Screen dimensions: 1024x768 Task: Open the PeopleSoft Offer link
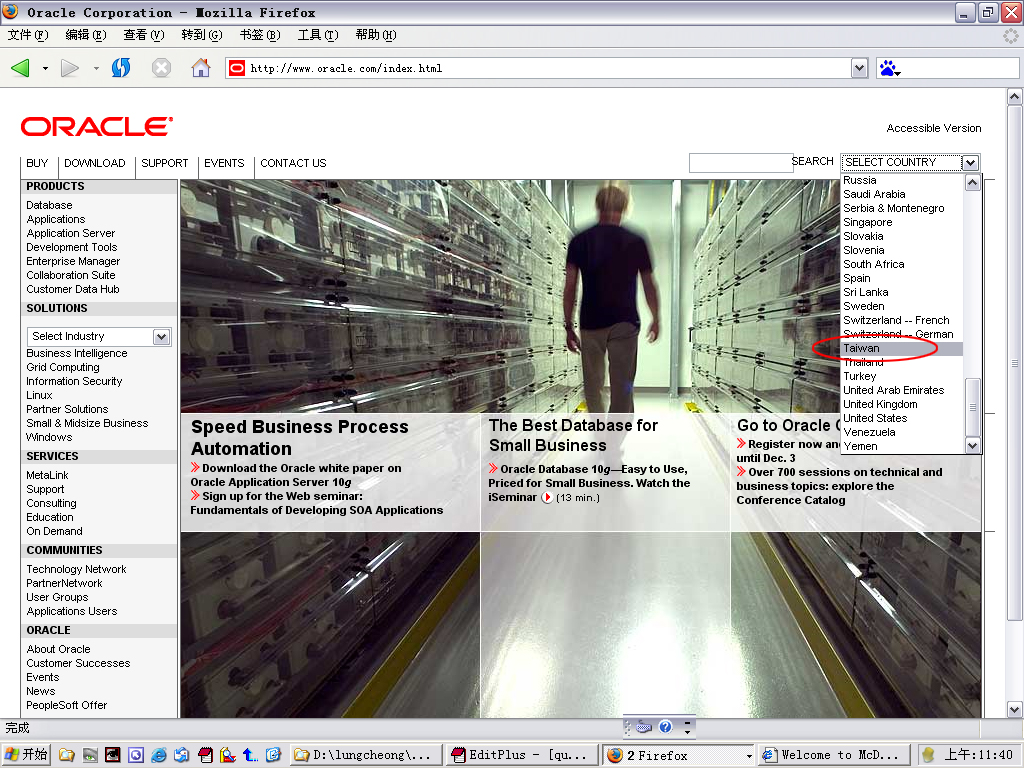67,705
